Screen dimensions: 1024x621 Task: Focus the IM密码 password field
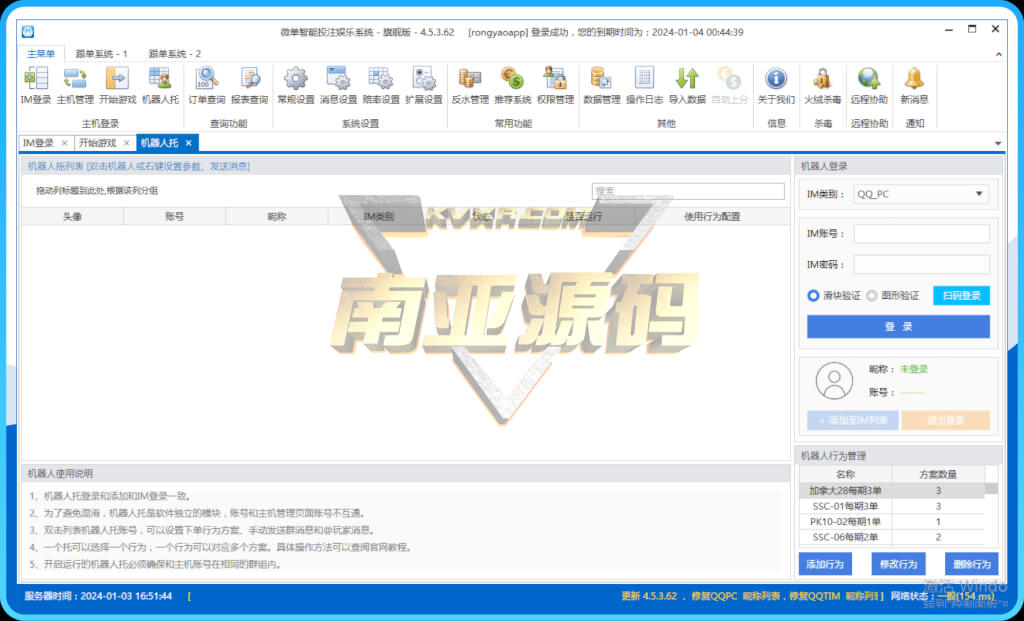[x=921, y=264]
